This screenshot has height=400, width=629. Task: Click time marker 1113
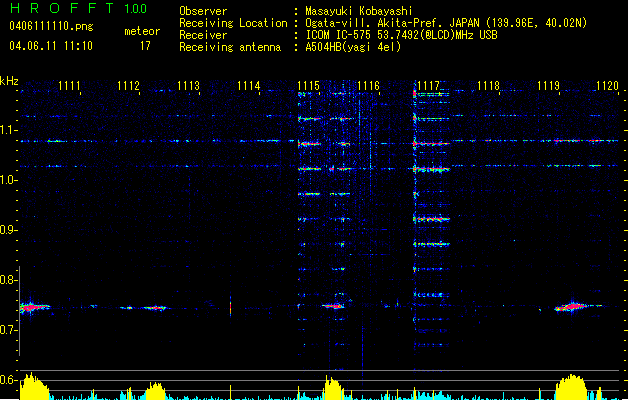pyautogui.click(x=189, y=86)
